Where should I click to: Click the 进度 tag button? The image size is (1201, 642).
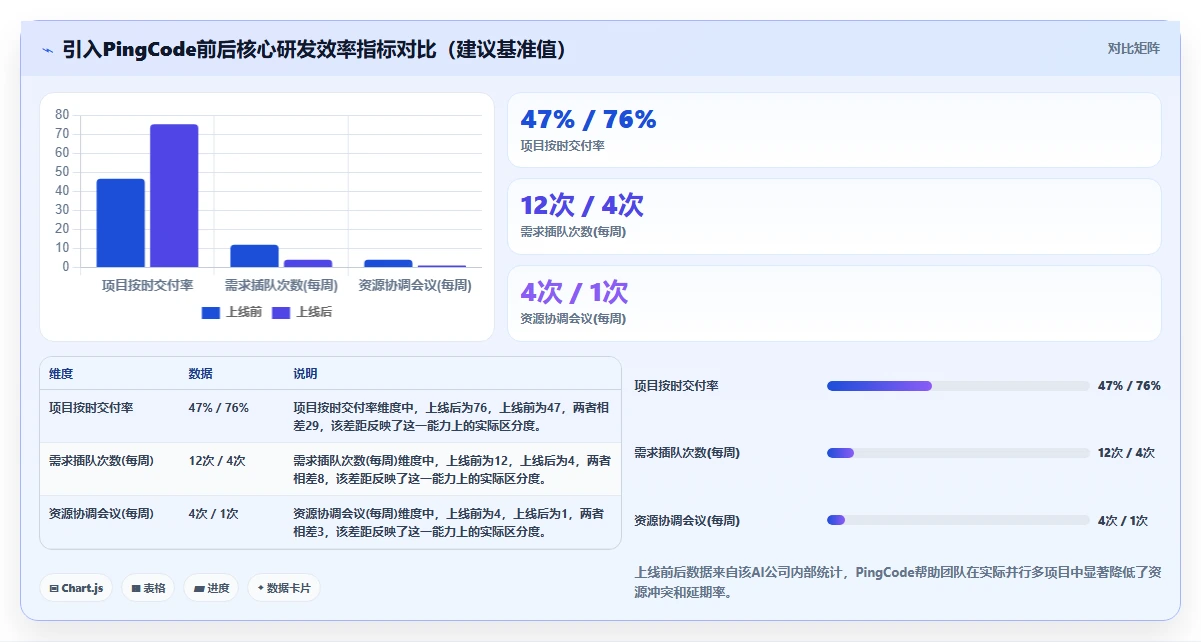coord(211,588)
